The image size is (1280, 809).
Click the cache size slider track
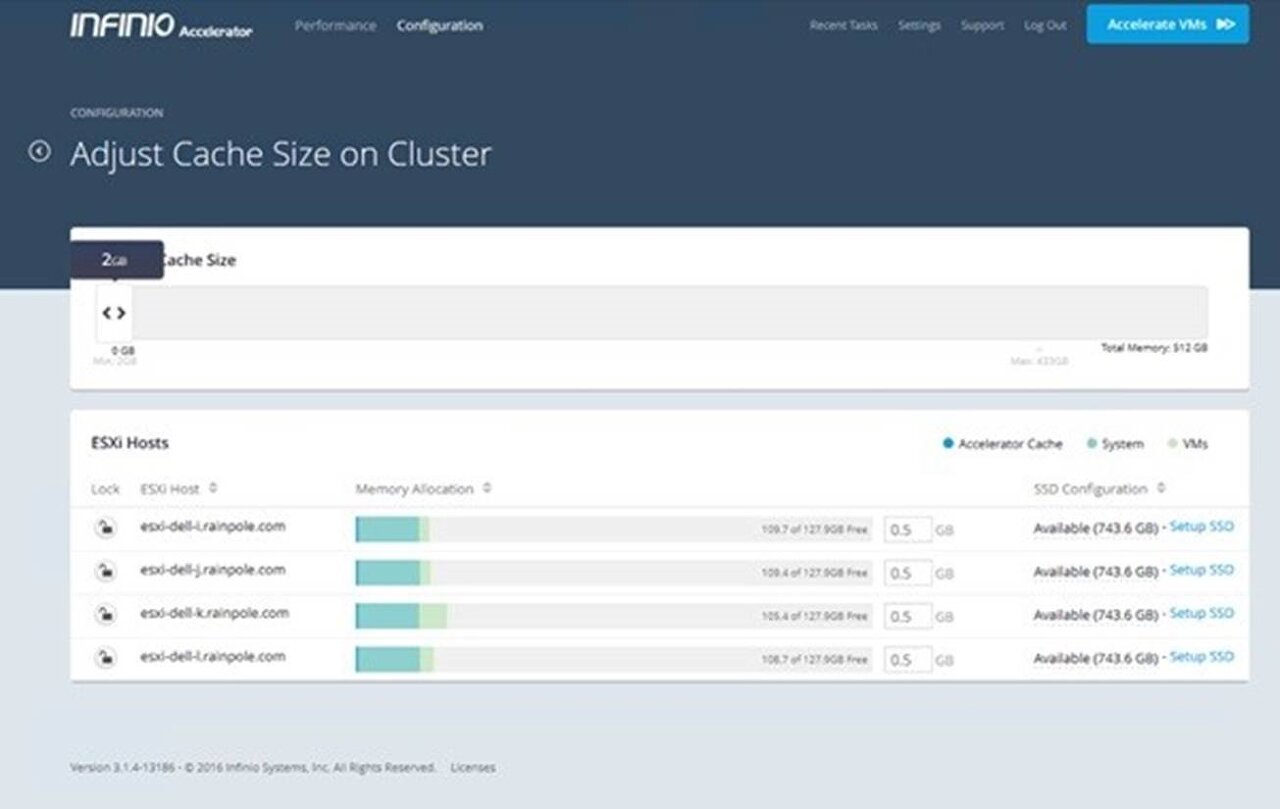coord(652,313)
